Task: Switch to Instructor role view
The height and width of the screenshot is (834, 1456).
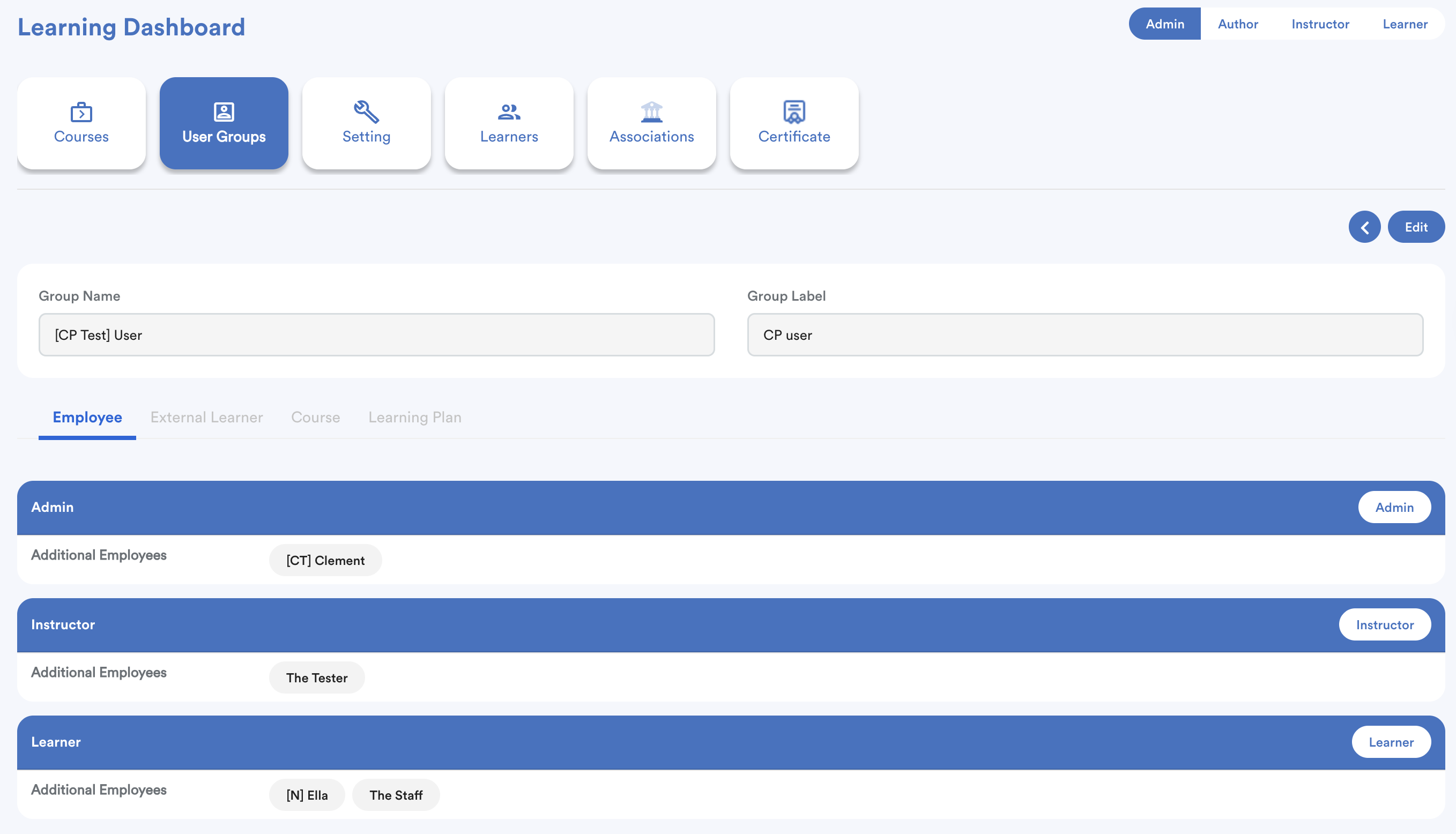Action: [x=1320, y=24]
